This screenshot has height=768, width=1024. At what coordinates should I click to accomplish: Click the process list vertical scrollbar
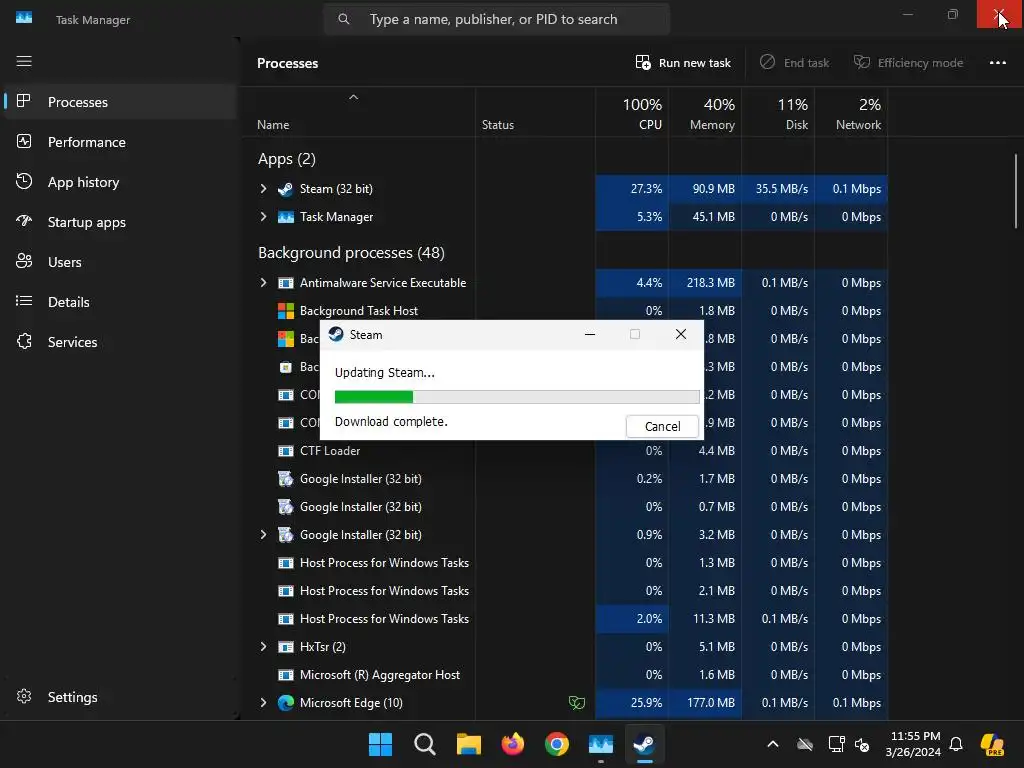(1016, 191)
